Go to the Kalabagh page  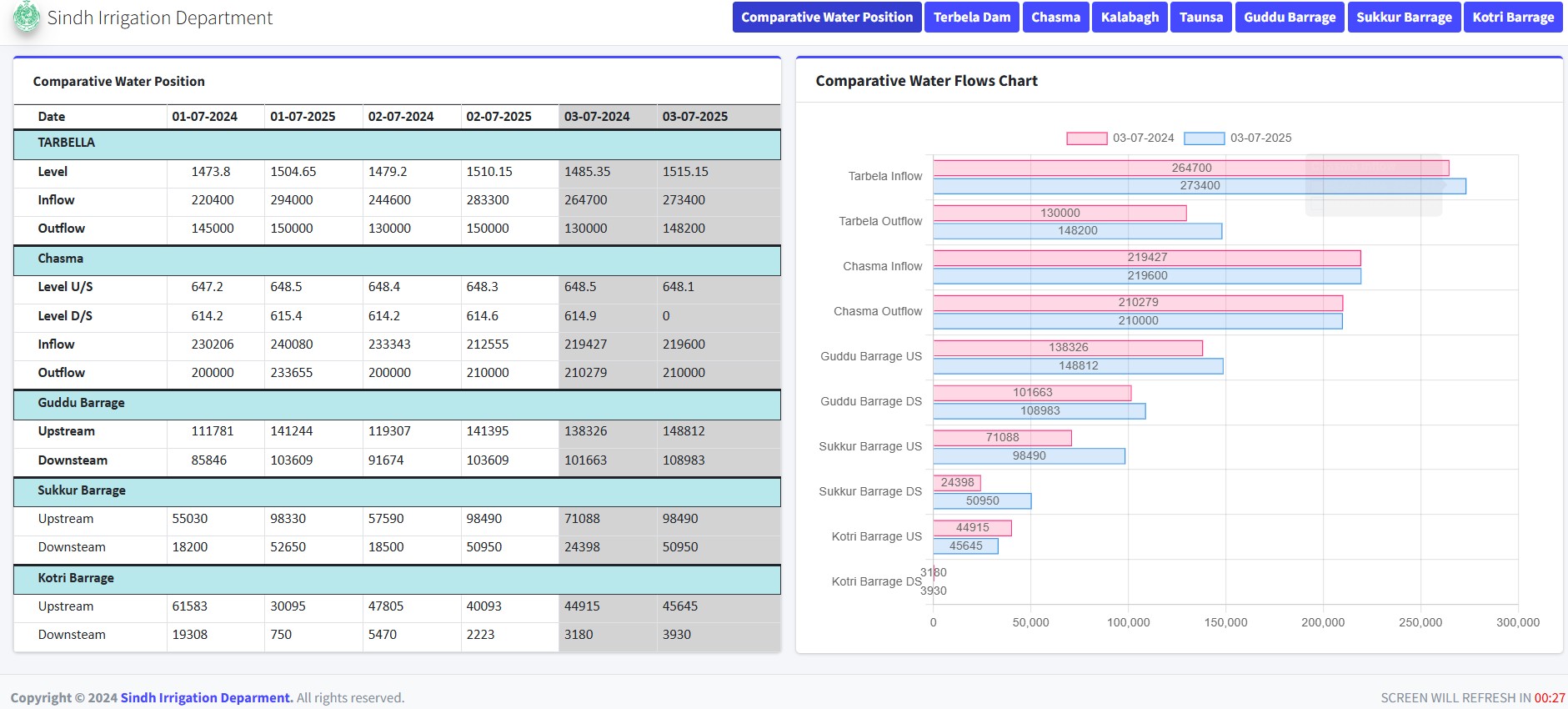coord(1130,18)
